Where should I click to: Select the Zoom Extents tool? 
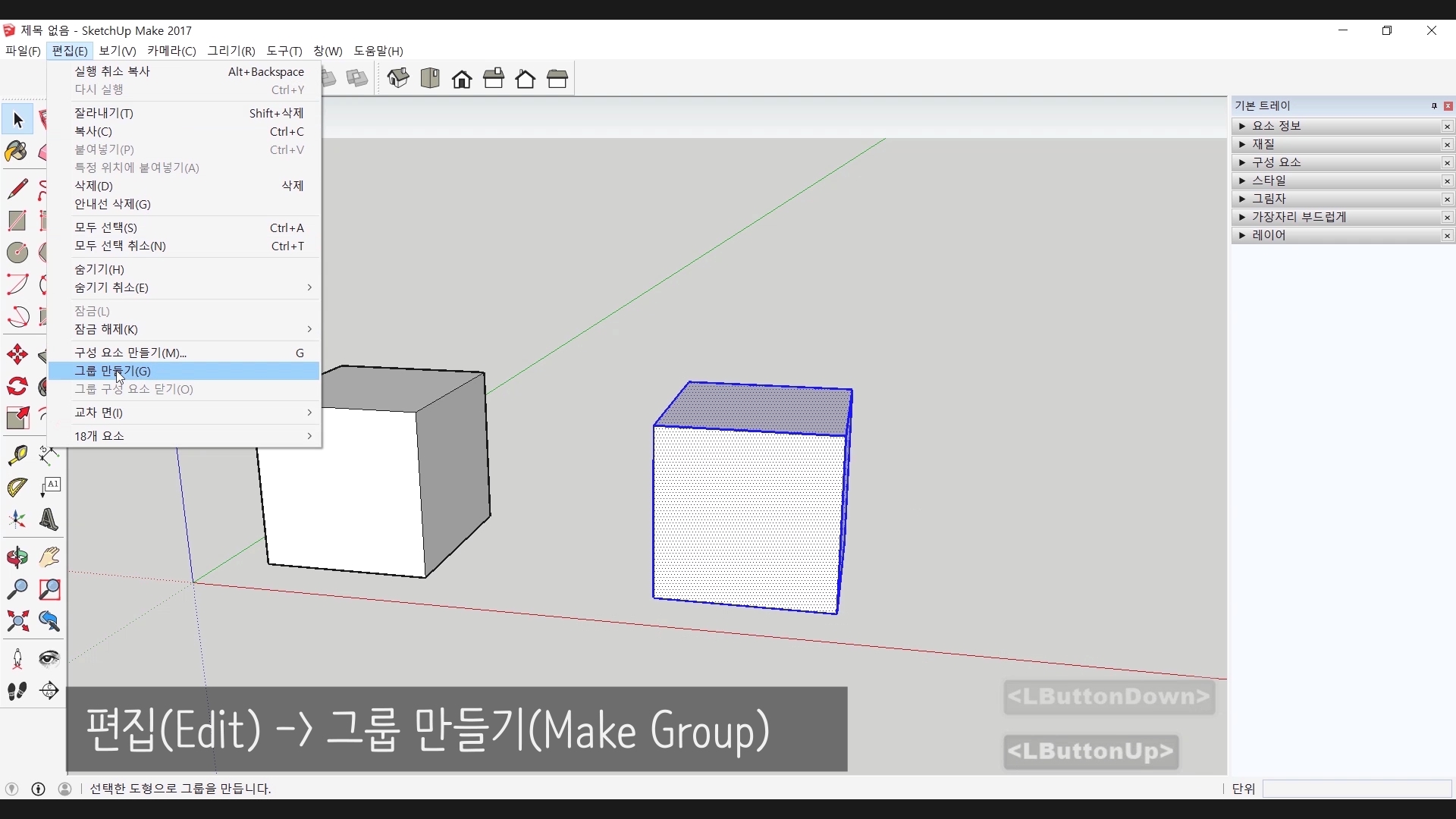coord(17,622)
